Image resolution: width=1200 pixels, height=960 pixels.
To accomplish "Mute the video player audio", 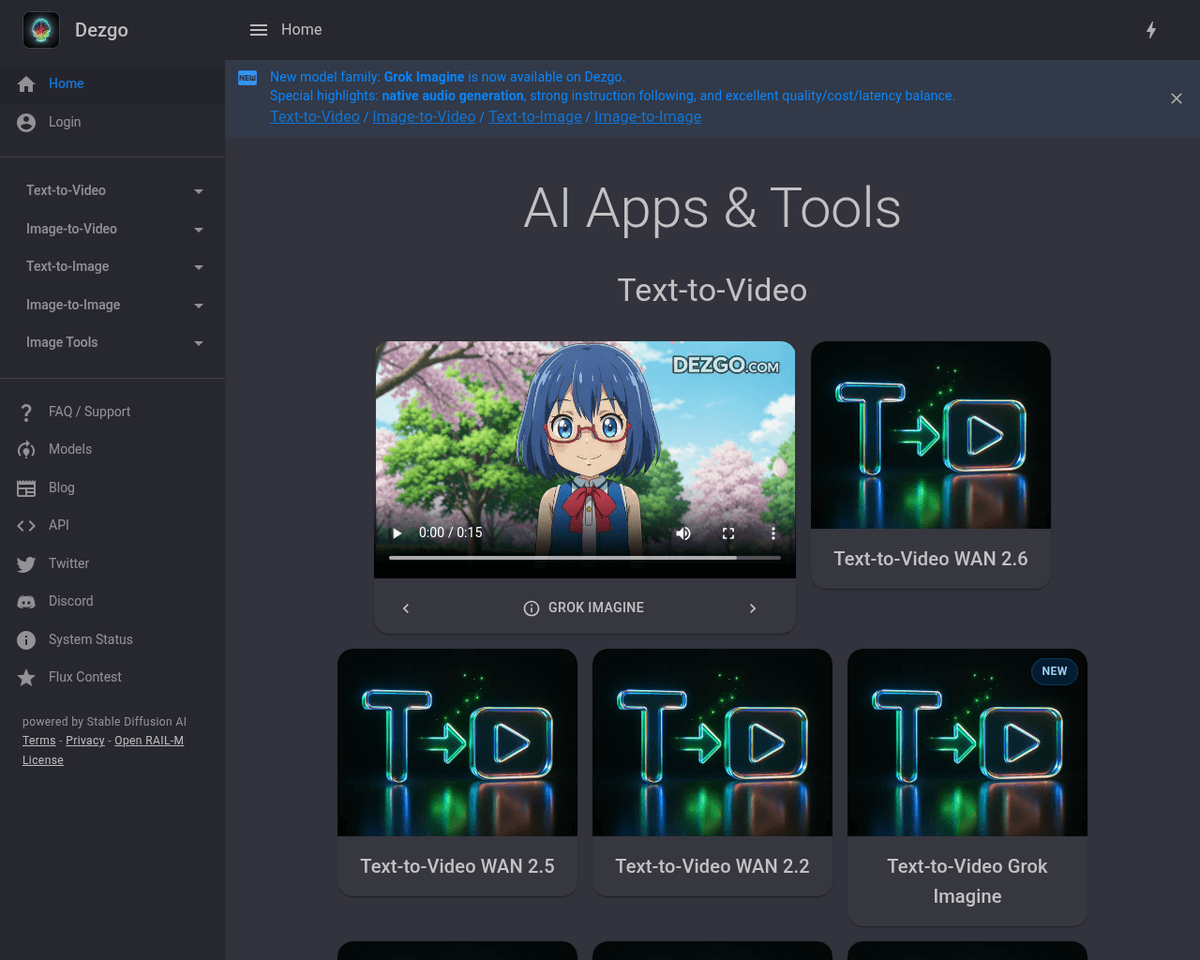I will coord(683,533).
